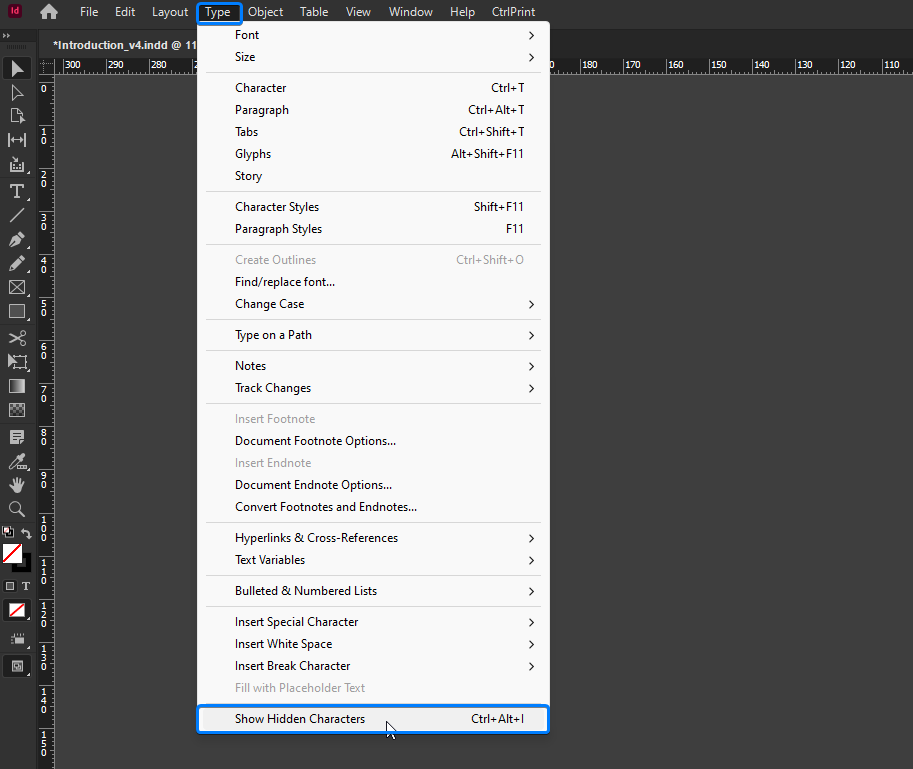Open the Character panel entry
Viewport: 913px width, 769px height.
point(373,88)
